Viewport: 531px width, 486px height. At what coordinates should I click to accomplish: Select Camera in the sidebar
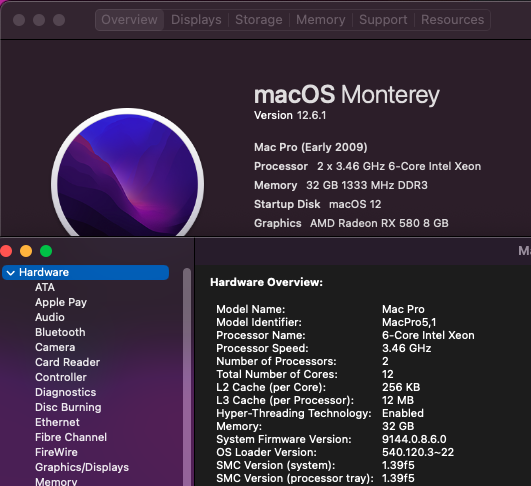point(55,347)
